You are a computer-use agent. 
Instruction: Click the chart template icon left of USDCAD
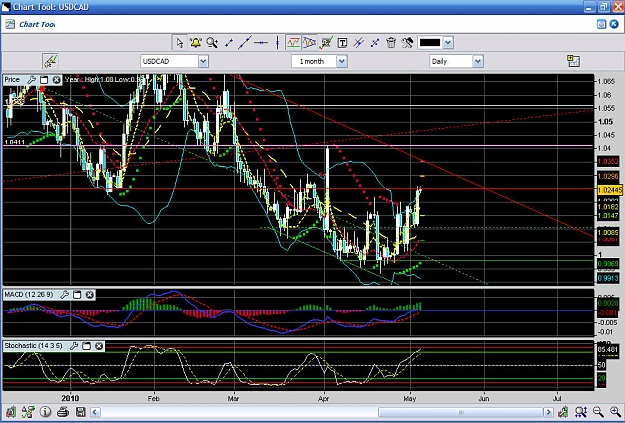click(x=50, y=61)
